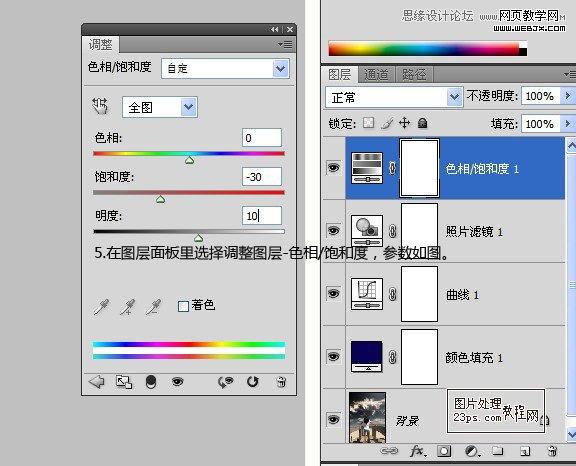Delete this adjustment layer trash icon

pos(281,382)
